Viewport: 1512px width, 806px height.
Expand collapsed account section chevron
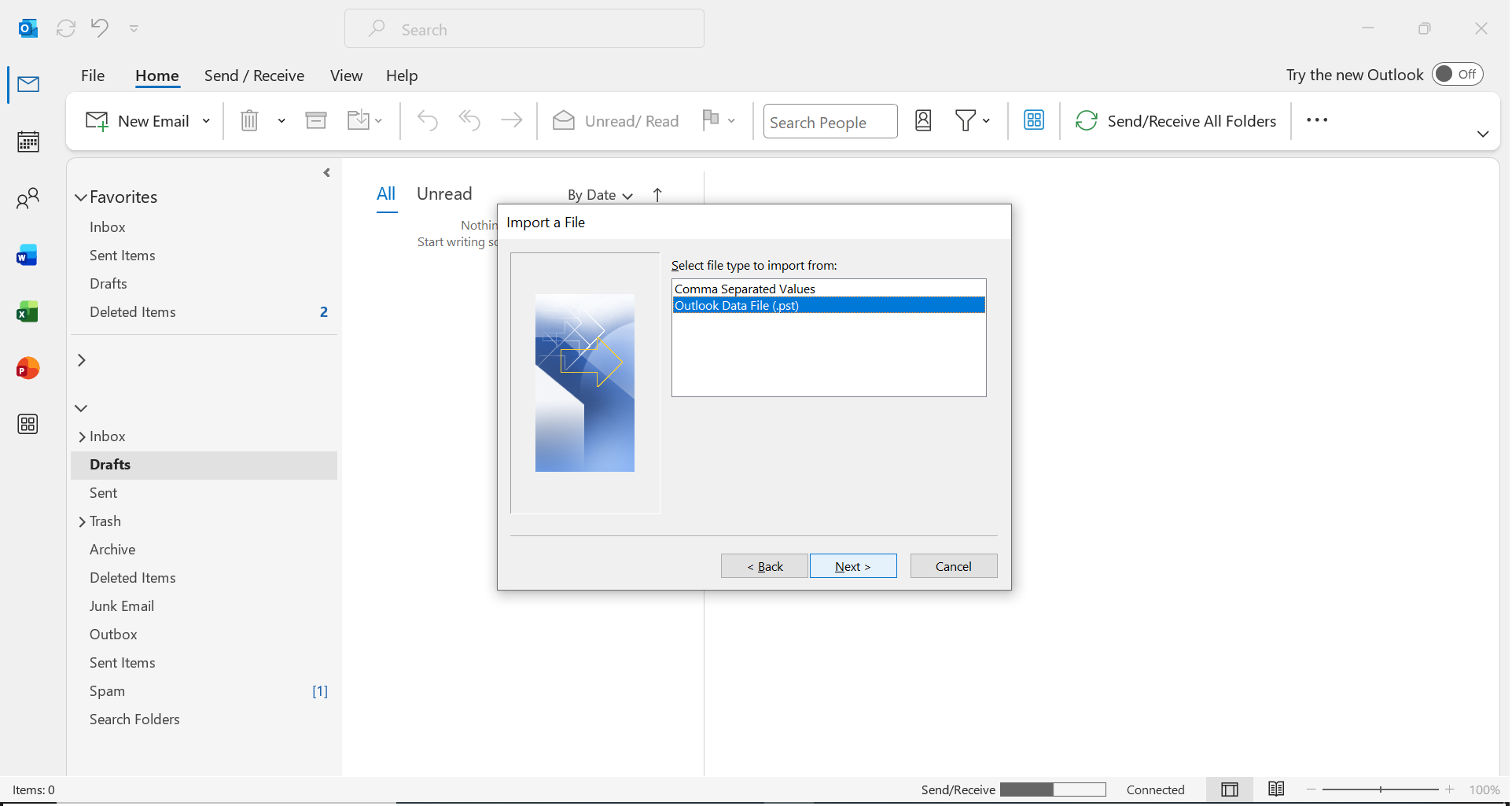[x=81, y=360]
